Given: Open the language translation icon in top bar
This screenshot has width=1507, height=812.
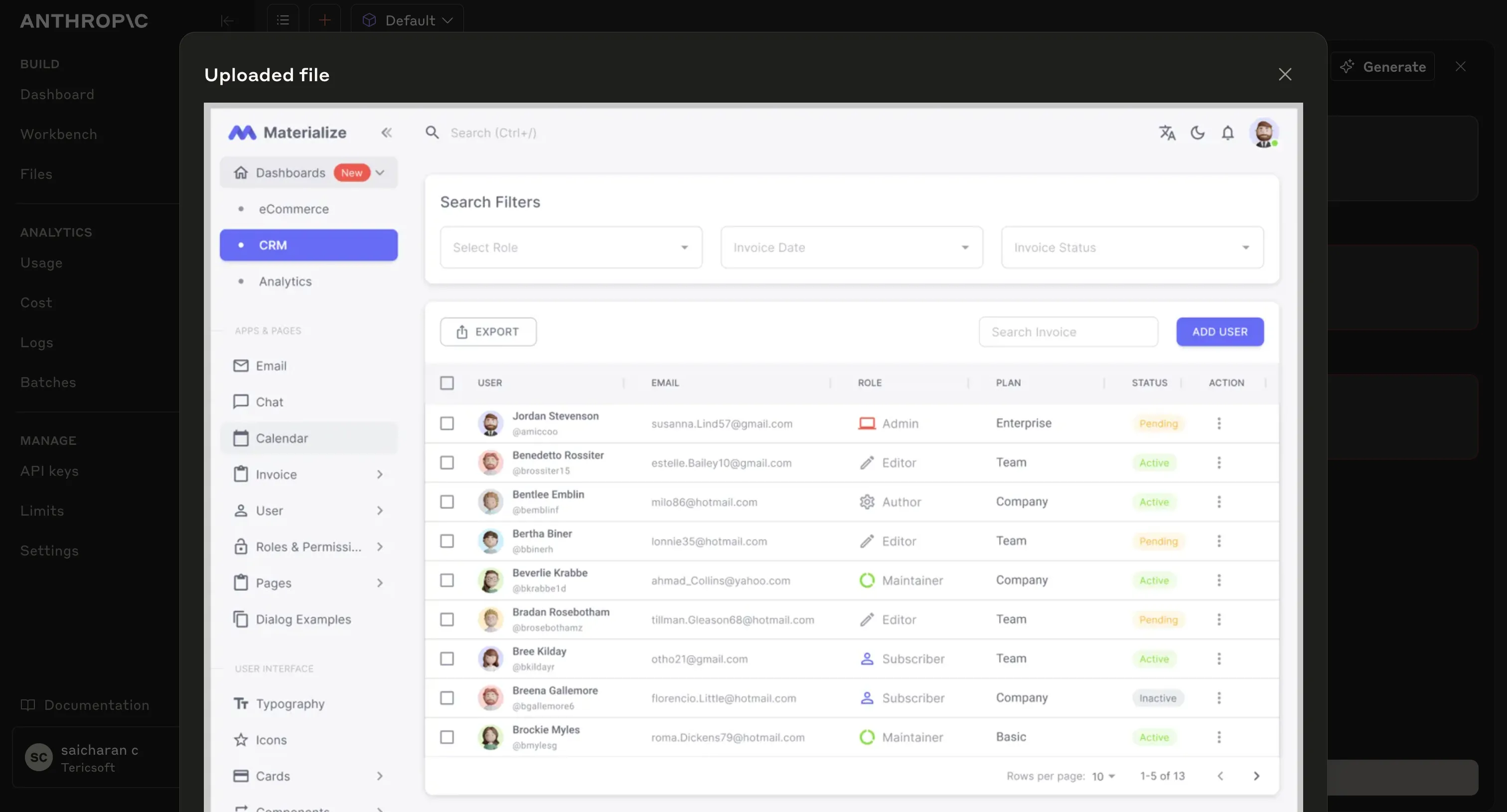Looking at the screenshot, I should (x=1168, y=133).
